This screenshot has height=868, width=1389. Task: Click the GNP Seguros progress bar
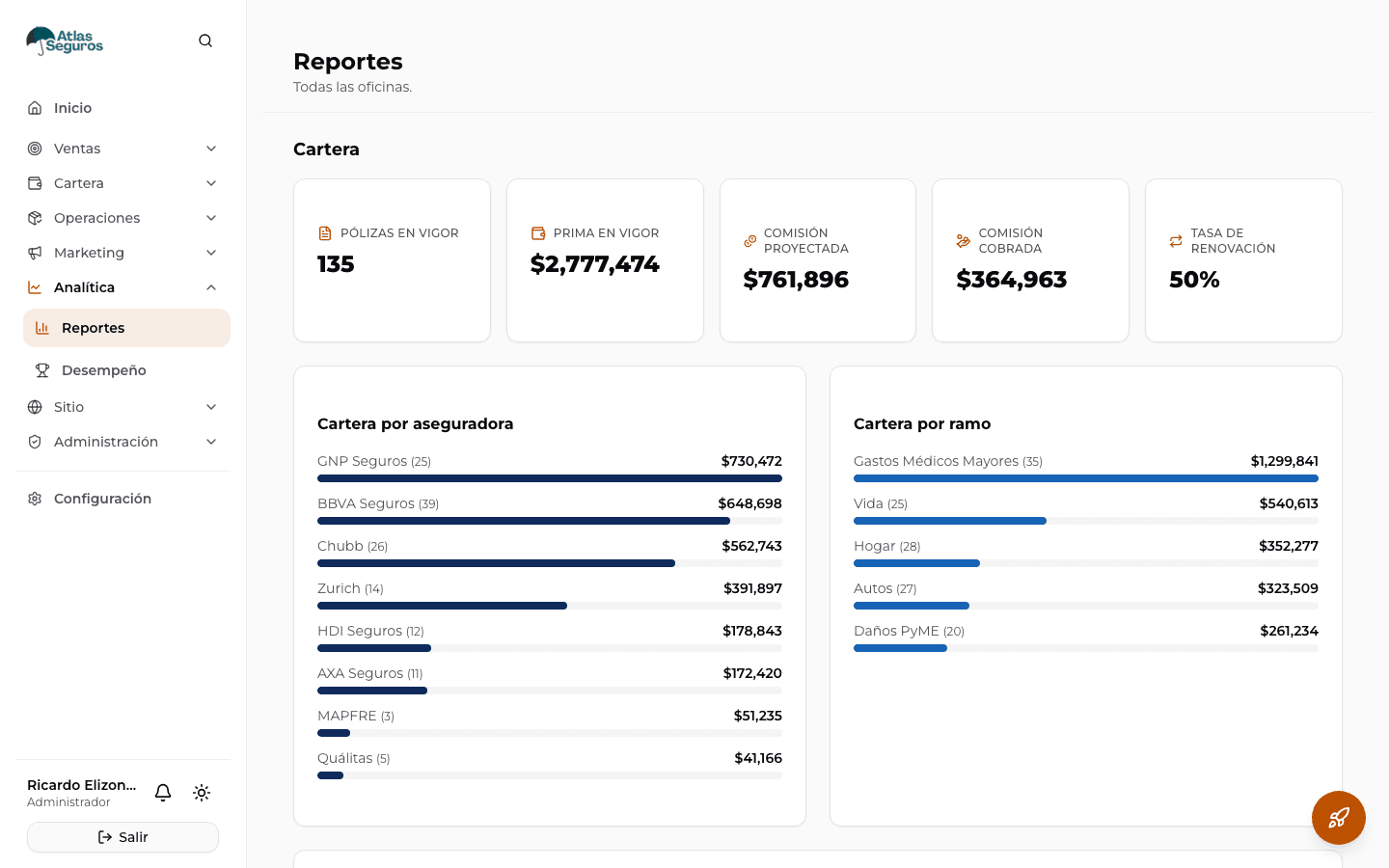tap(550, 478)
